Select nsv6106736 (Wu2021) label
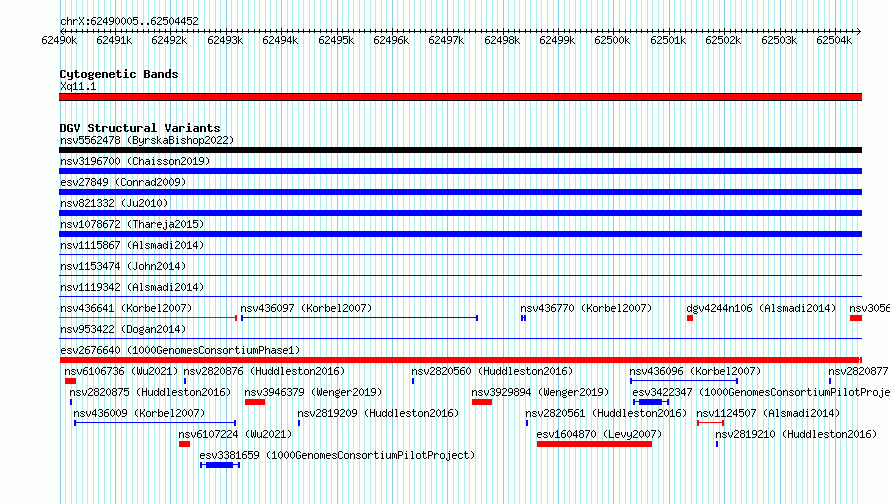 [121, 371]
